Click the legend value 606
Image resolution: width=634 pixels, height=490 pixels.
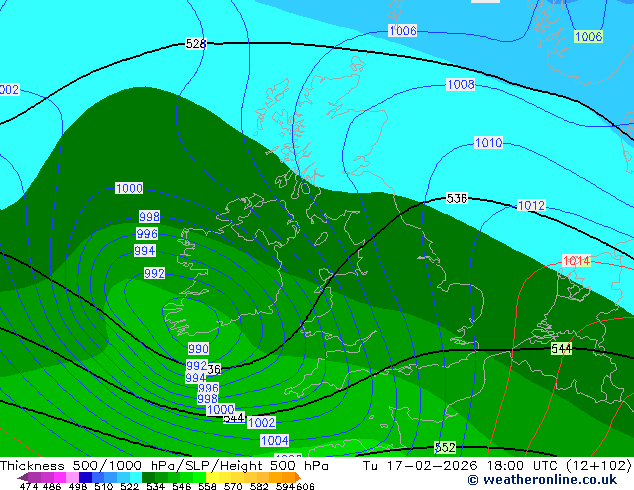tap(305, 486)
